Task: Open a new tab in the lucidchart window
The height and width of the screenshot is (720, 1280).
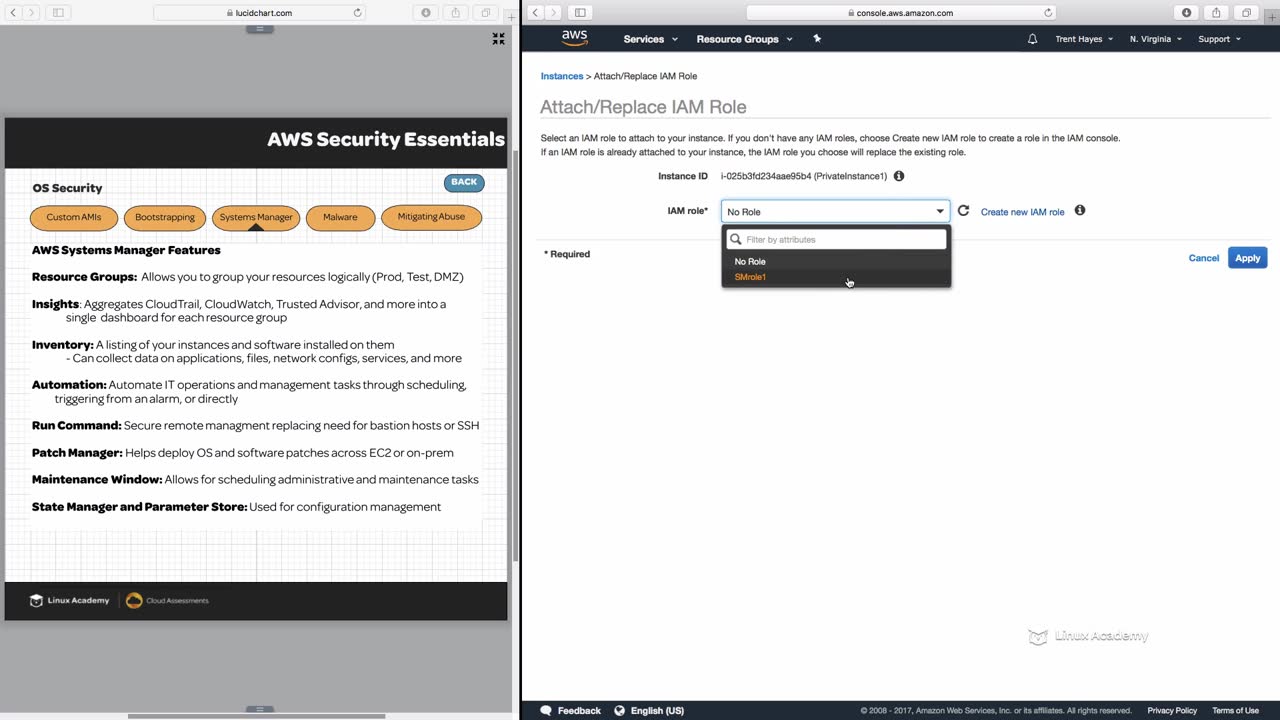Action: pyautogui.click(x=511, y=17)
